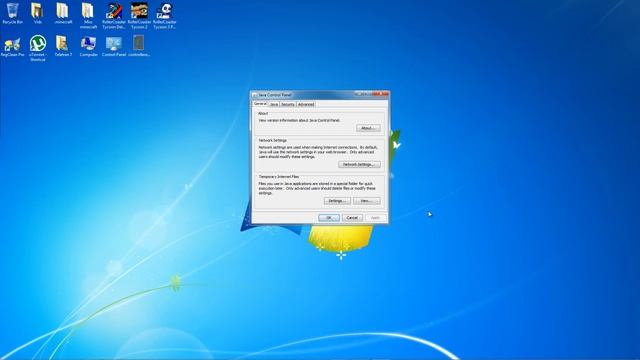640x360 pixels.
Task: Click the About... button
Action: coord(368,128)
